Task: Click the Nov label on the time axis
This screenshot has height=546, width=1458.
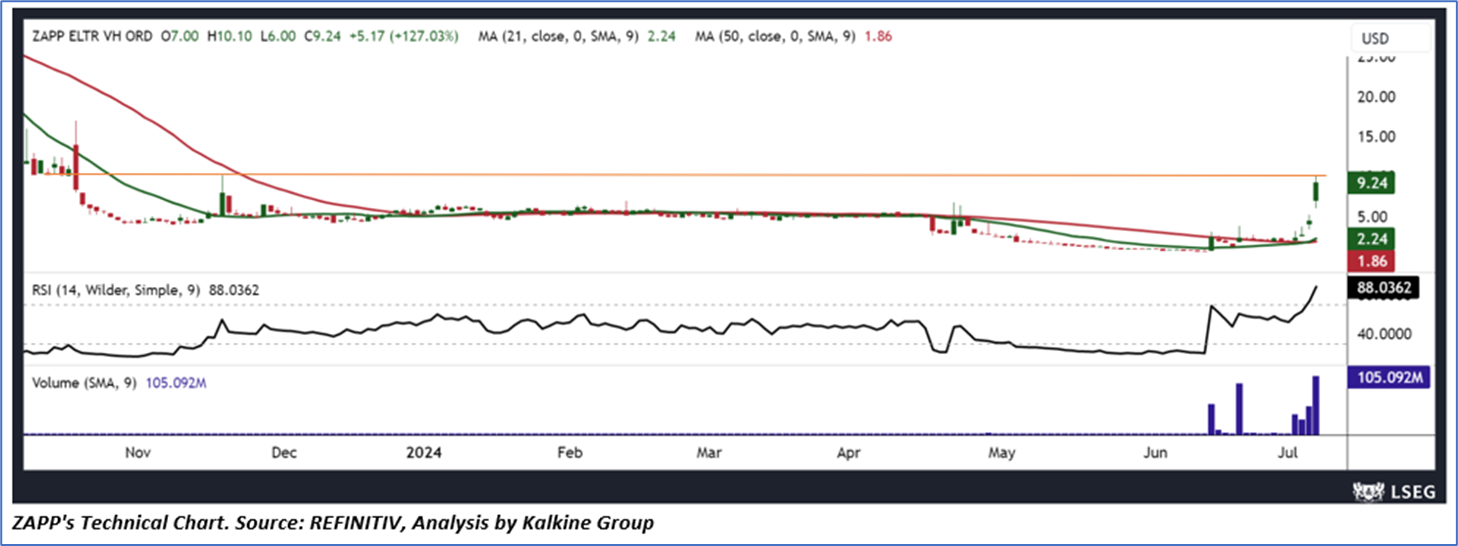Action: pyautogui.click(x=137, y=452)
